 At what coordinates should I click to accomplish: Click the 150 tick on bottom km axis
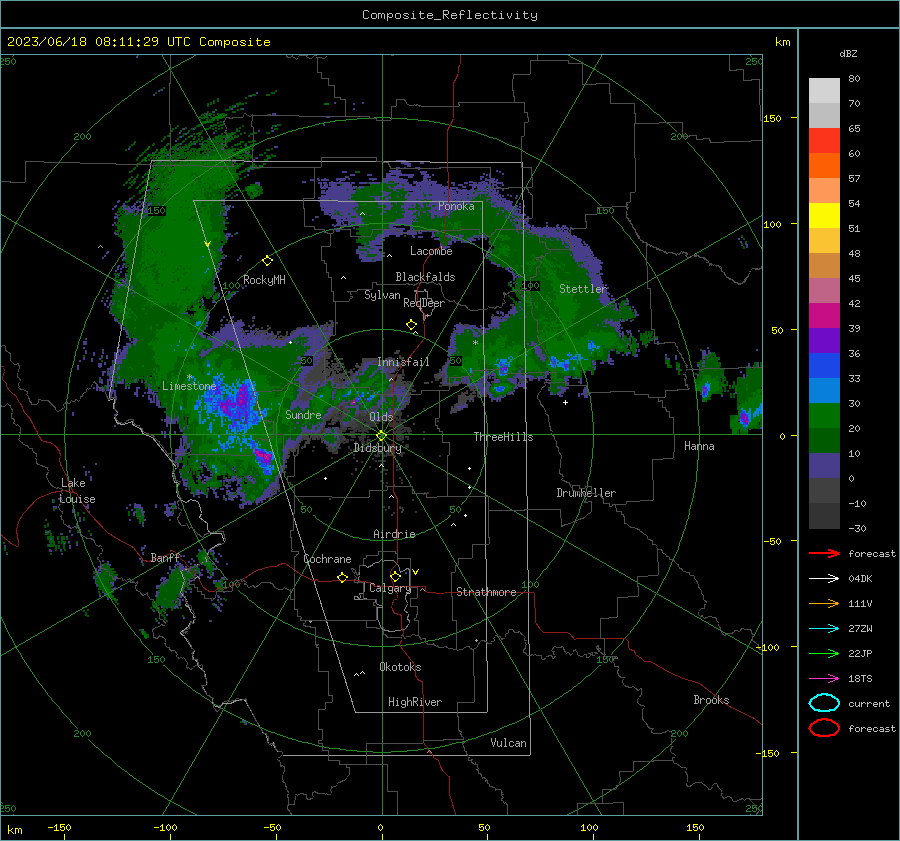coord(695,828)
